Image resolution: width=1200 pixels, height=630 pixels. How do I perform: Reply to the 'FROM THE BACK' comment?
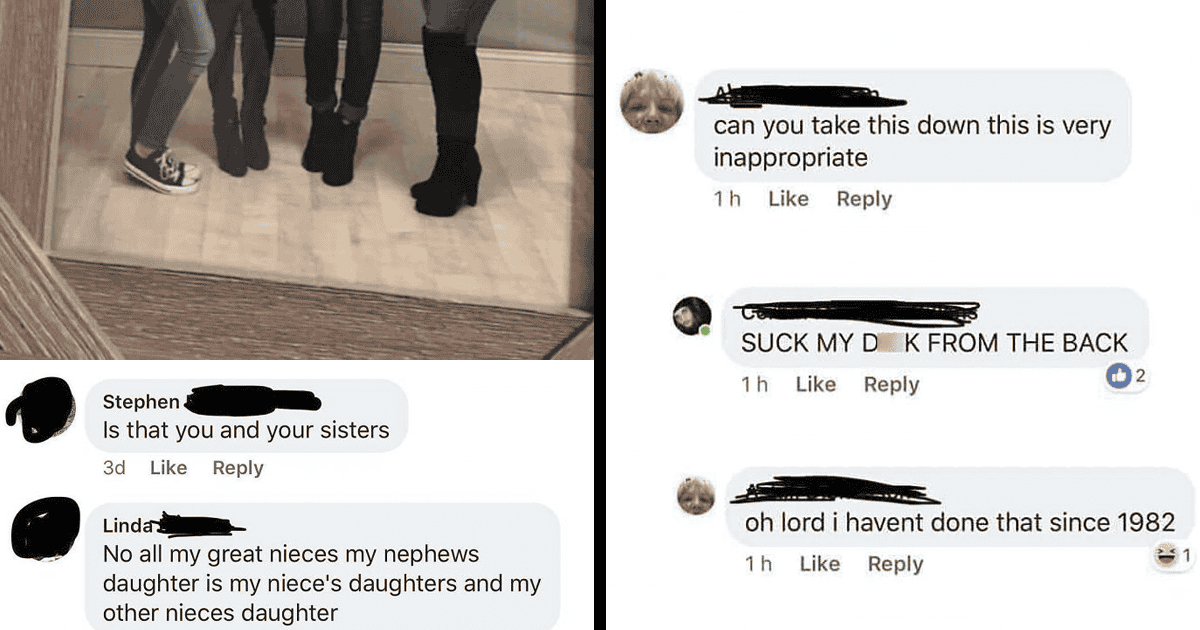click(x=891, y=384)
